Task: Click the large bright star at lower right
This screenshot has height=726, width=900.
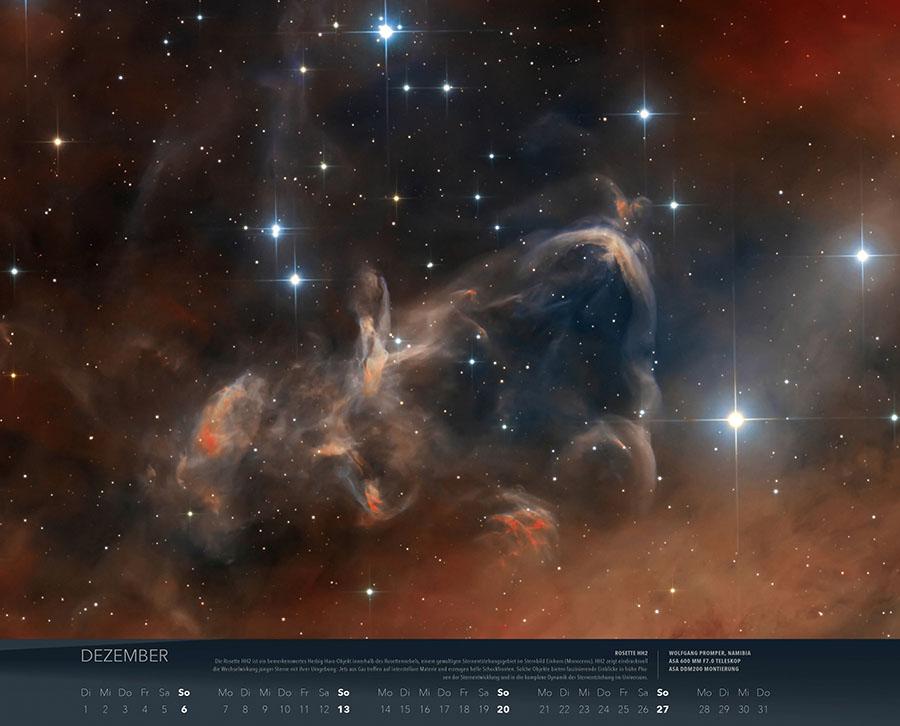Action: 735,419
